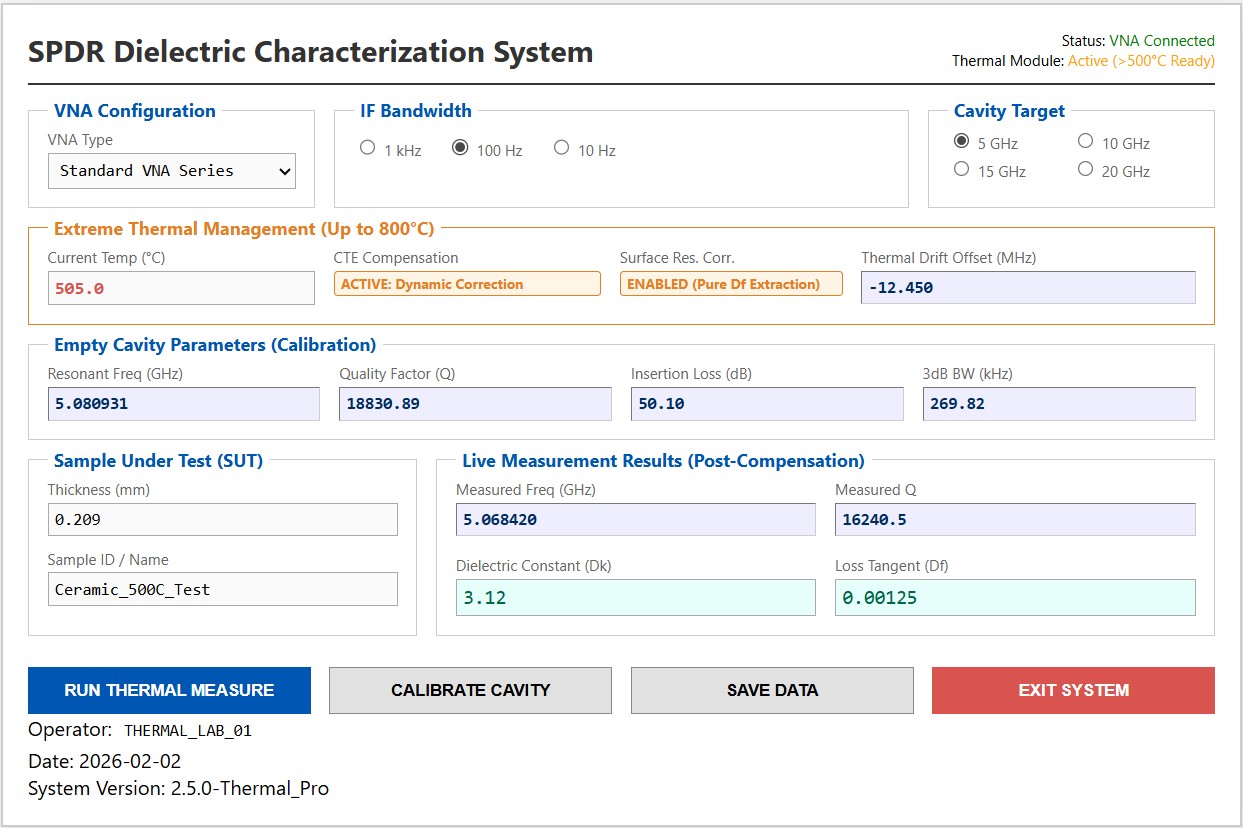This screenshot has width=1243, height=828.
Task: Click the Current Temp field
Action: click(181, 288)
